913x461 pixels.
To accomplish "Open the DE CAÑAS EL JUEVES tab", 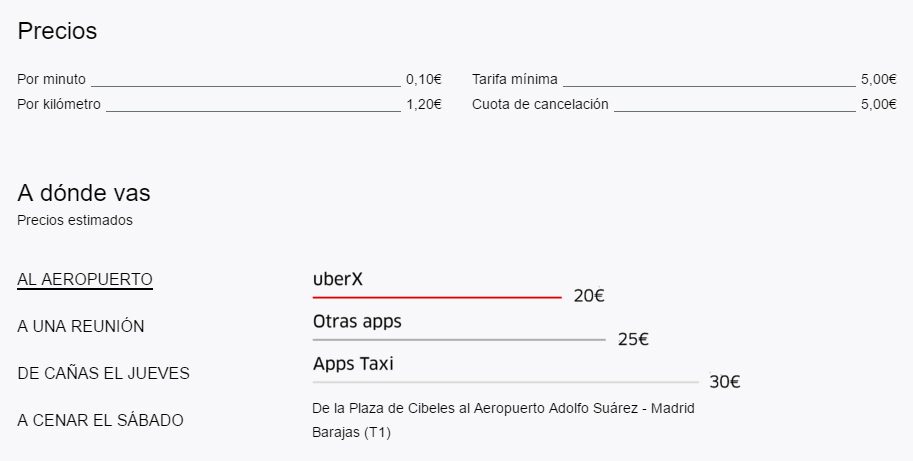I will (x=103, y=373).
